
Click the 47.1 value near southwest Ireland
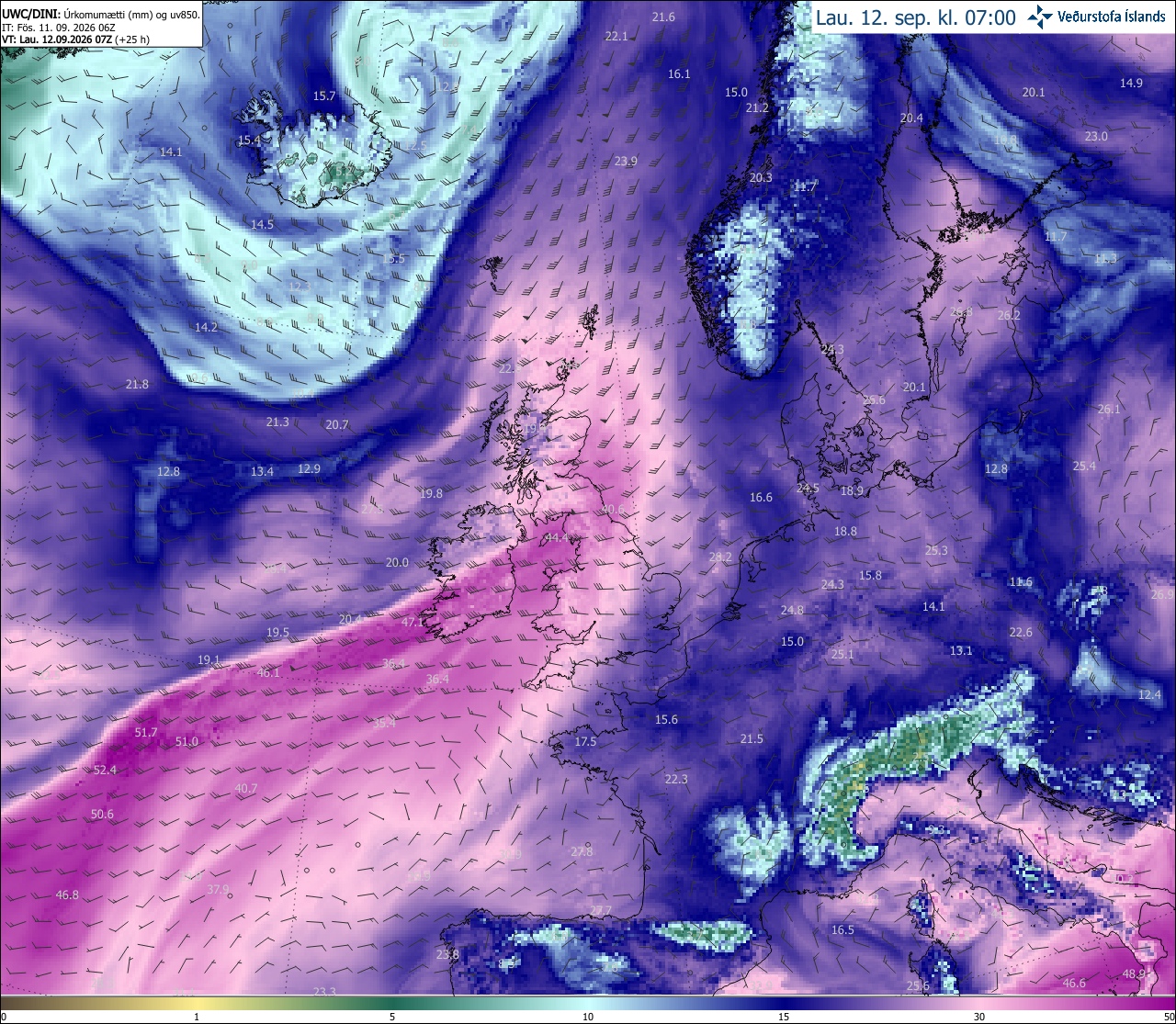(413, 622)
